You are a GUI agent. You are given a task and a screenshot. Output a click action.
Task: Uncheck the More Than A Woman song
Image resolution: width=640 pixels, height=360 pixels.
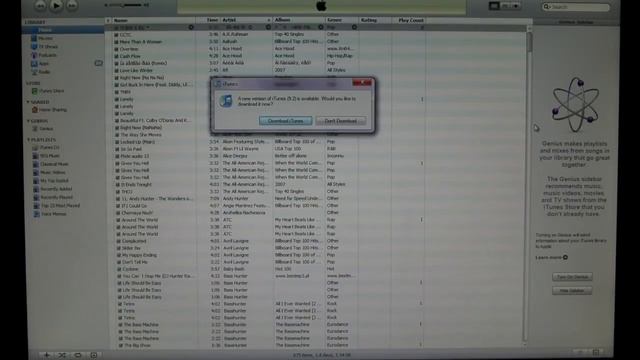(116, 42)
